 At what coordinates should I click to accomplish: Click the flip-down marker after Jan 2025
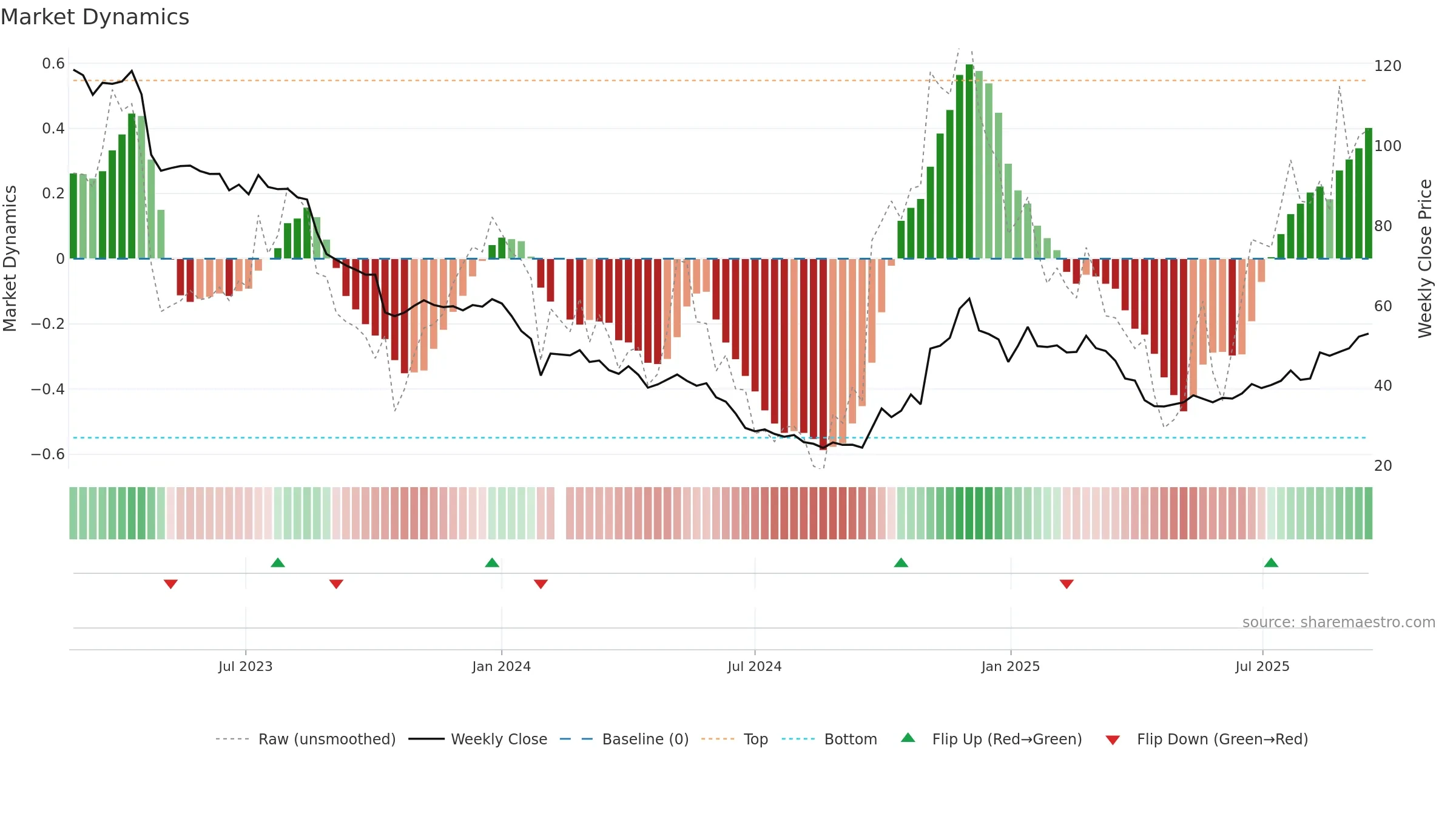pyautogui.click(x=1067, y=584)
